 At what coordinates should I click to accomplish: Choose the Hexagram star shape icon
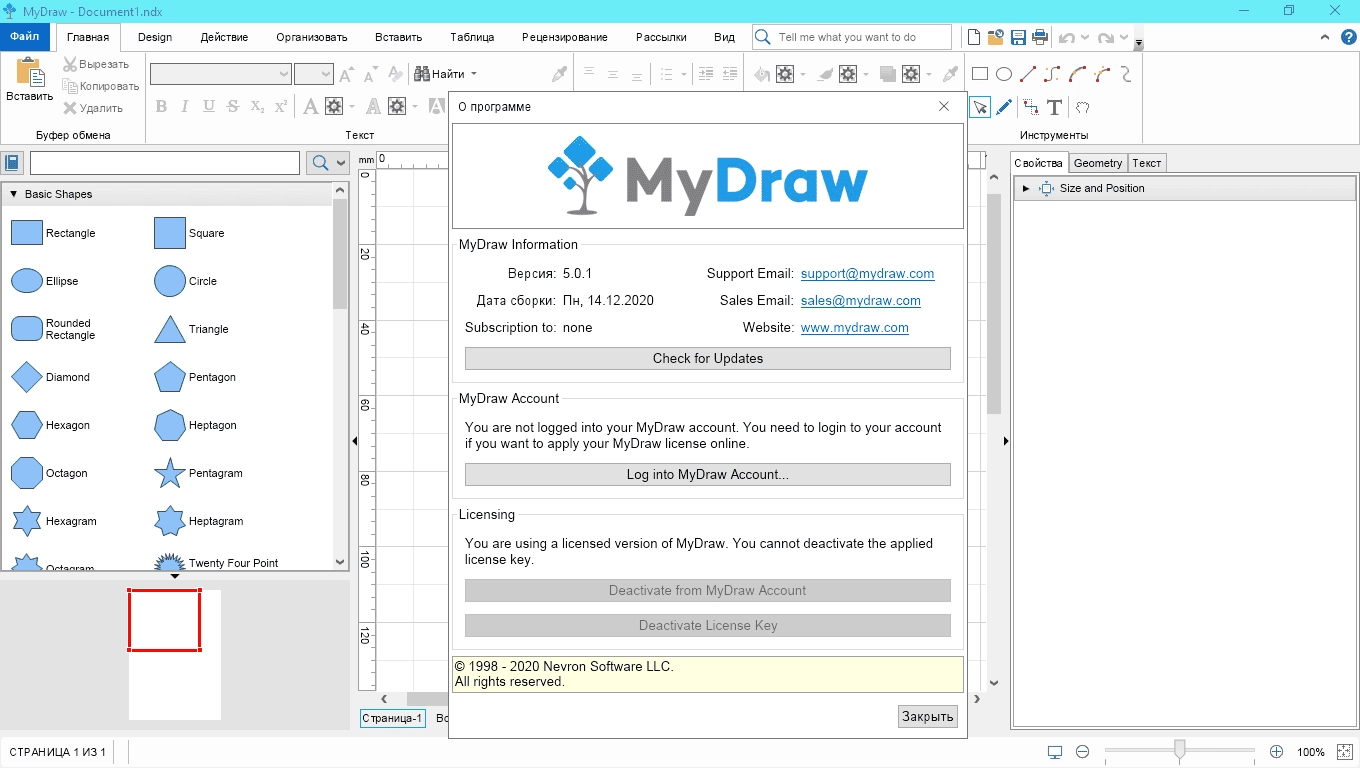coord(27,521)
